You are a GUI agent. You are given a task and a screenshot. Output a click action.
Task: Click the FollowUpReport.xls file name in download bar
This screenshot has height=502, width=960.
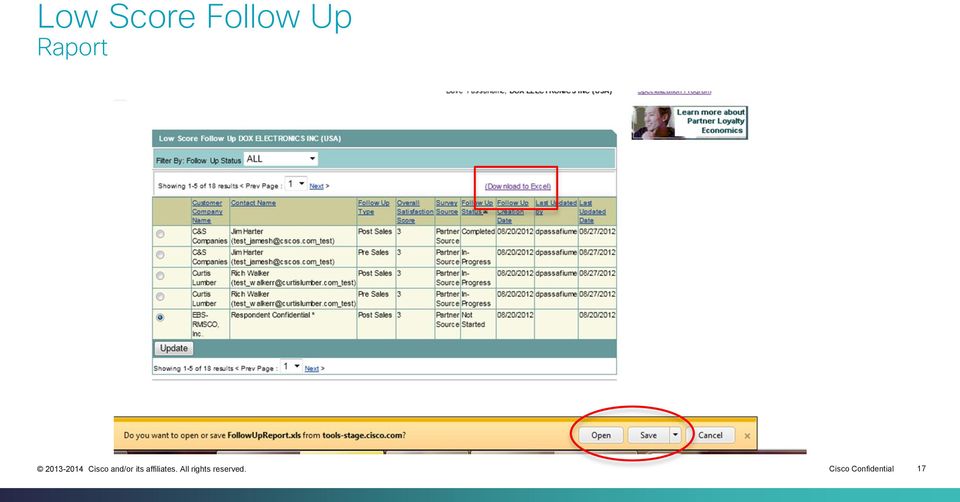click(264, 435)
